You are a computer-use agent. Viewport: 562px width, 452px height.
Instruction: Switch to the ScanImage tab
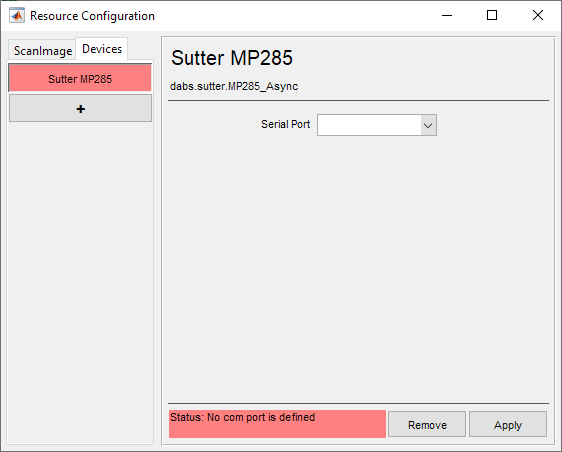tap(43, 51)
